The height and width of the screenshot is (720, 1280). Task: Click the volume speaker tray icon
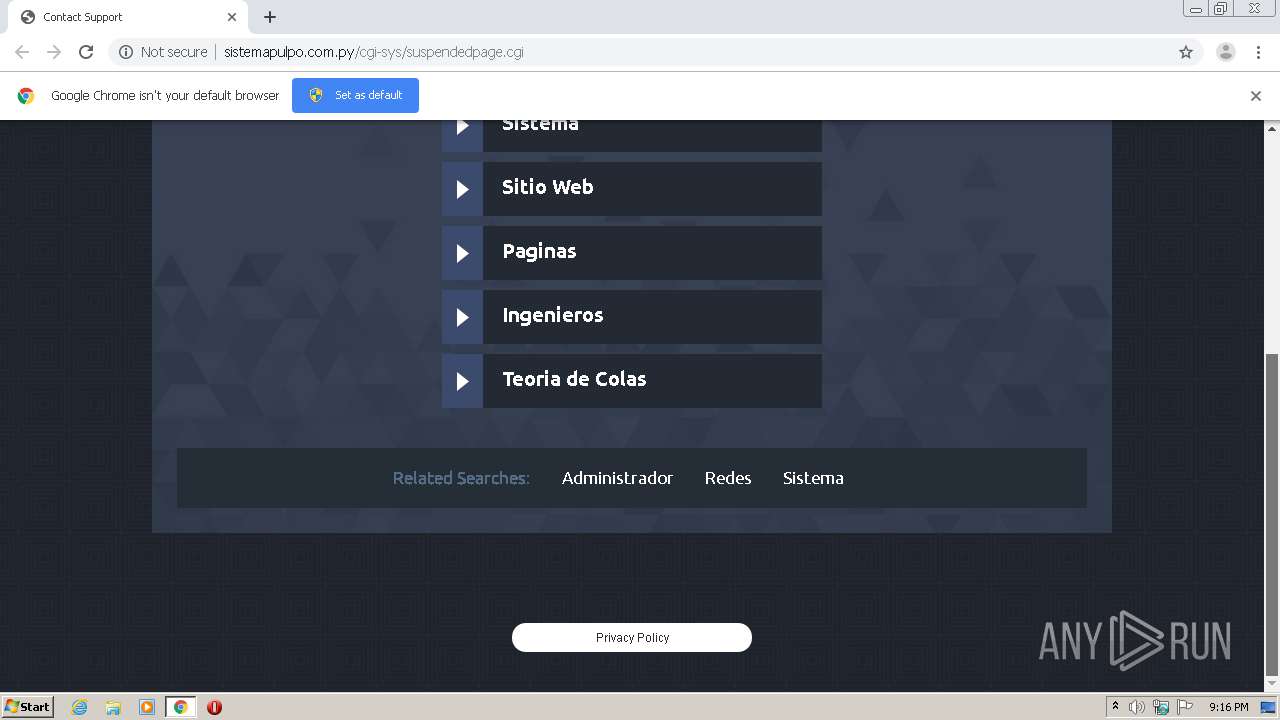coord(1137,707)
